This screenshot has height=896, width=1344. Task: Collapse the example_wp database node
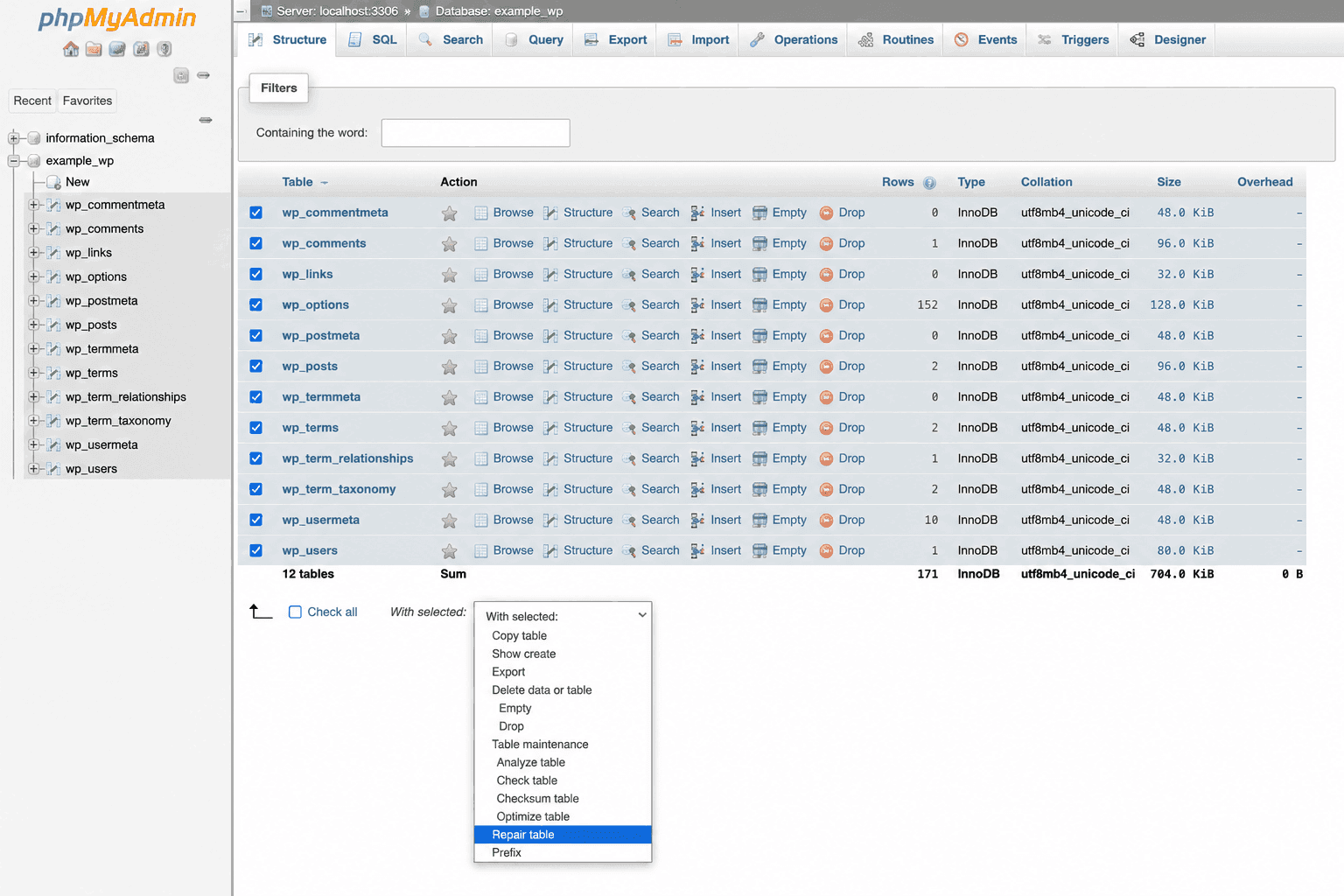coord(13,161)
